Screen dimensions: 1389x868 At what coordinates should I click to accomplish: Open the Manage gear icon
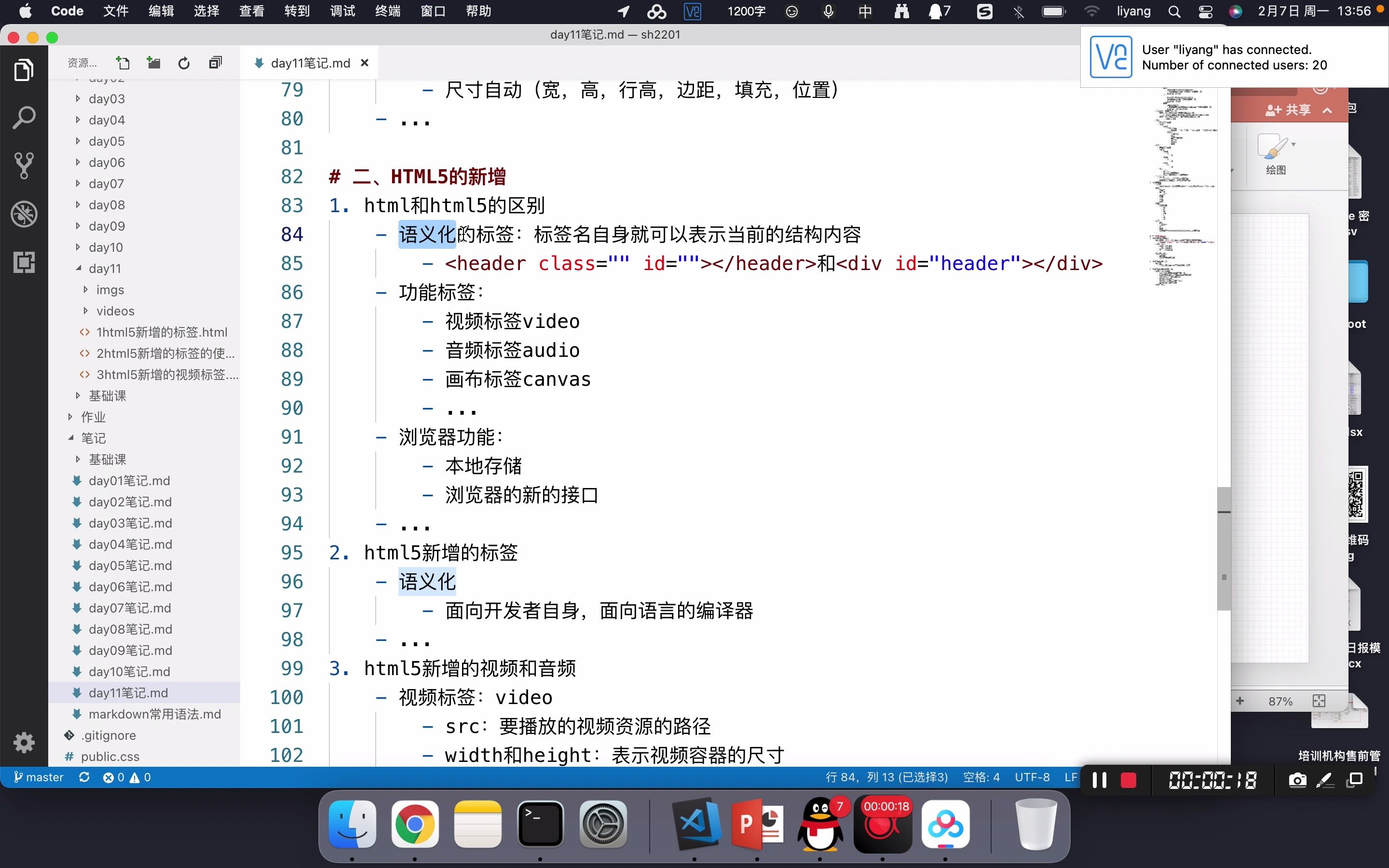(24, 742)
